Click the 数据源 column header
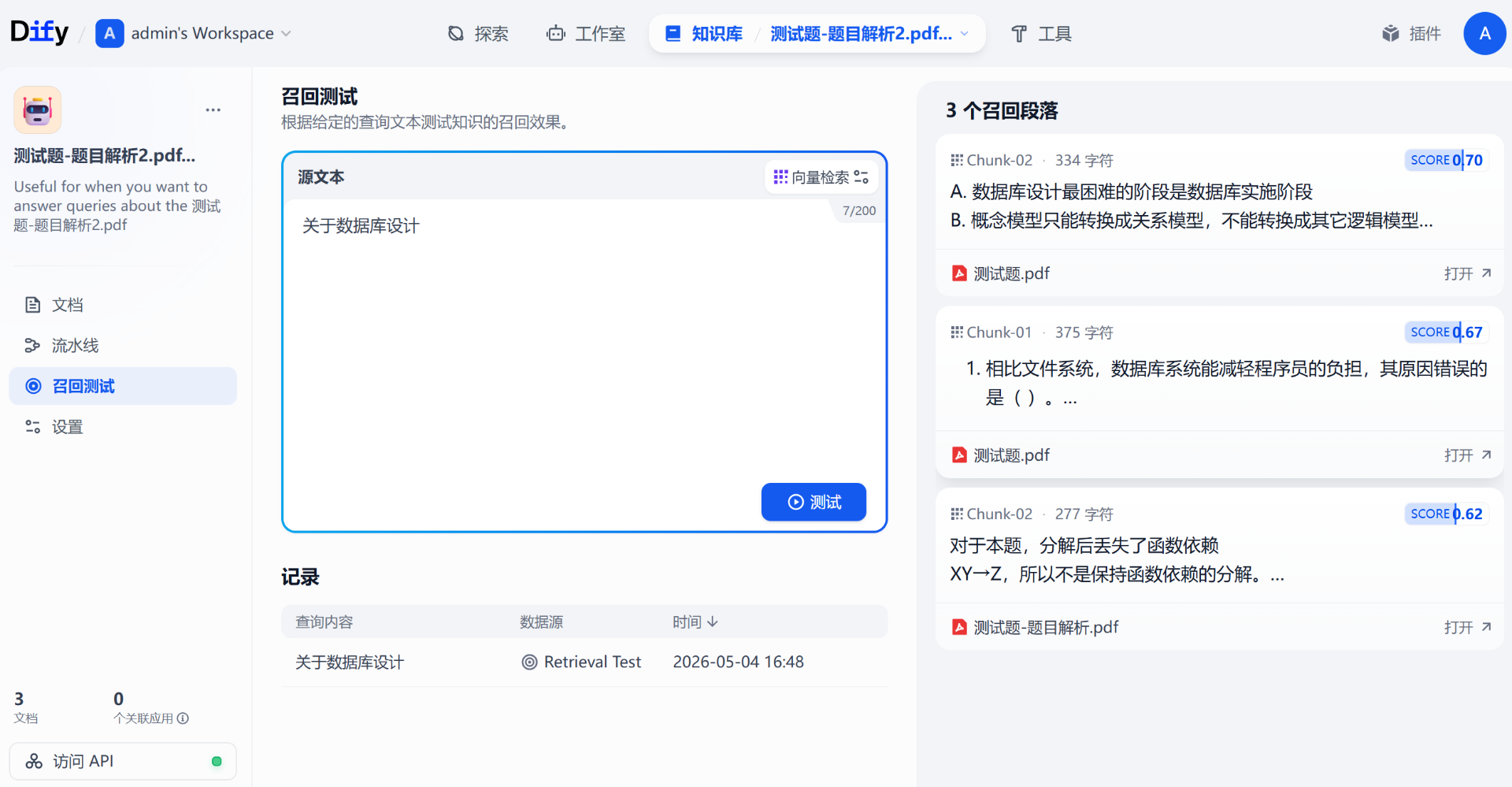This screenshot has height=787, width=1512. click(541, 622)
